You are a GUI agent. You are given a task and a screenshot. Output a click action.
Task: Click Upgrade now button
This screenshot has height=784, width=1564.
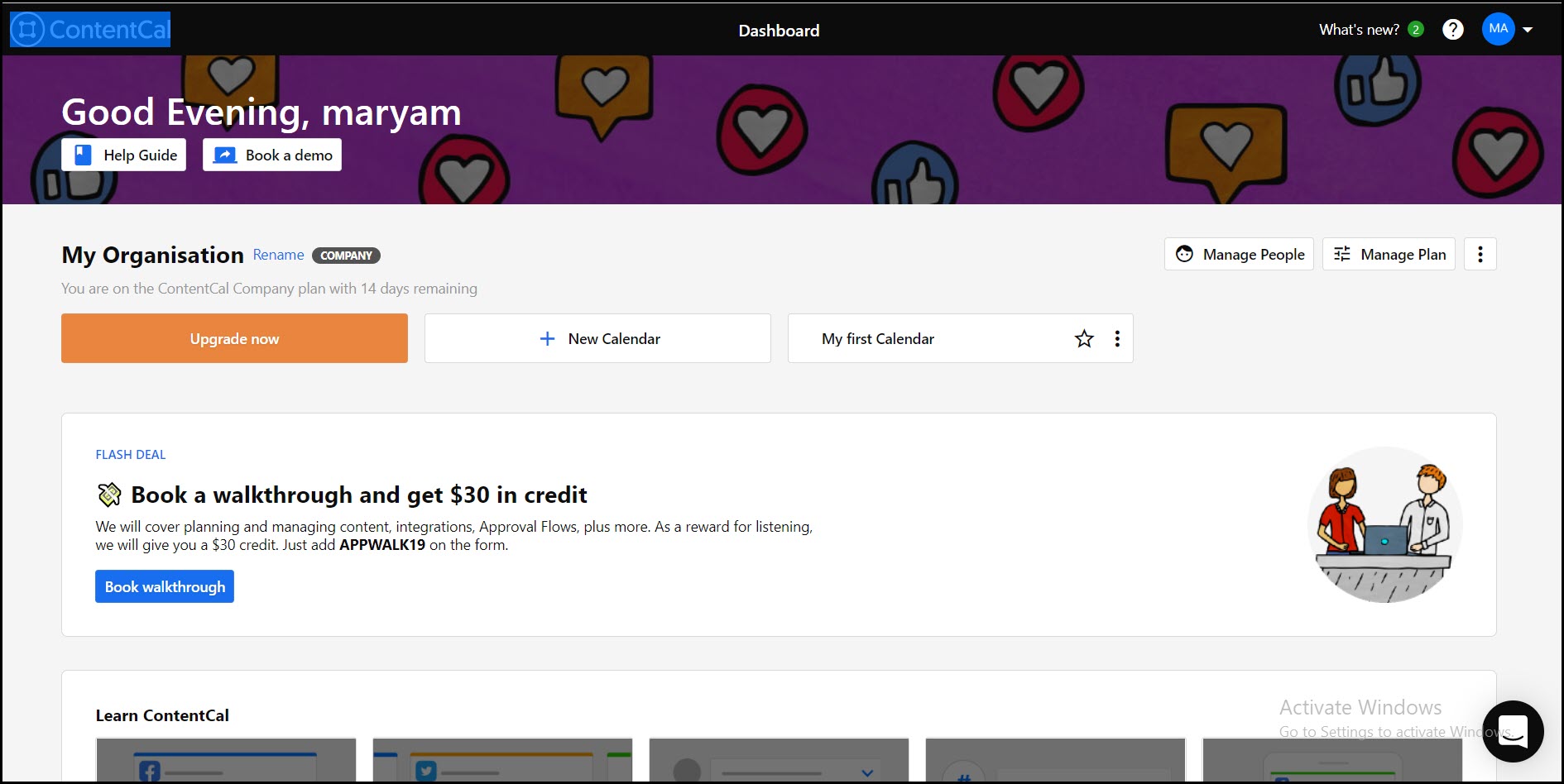click(234, 338)
